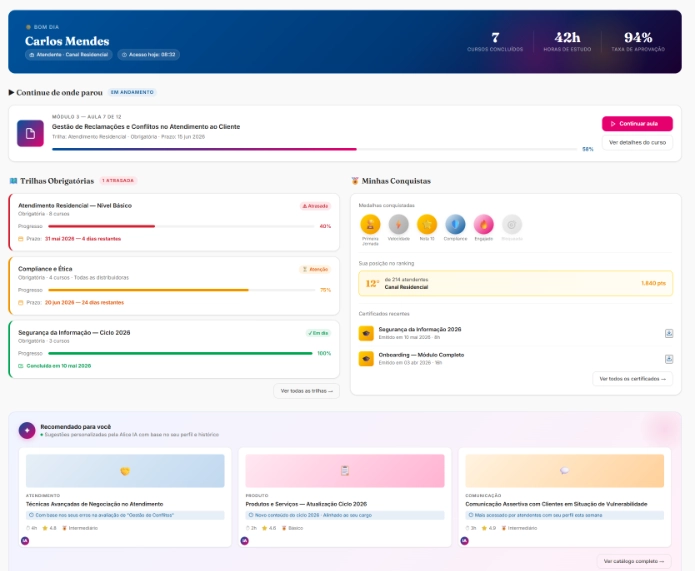Click the Em dia check badge

(318, 333)
